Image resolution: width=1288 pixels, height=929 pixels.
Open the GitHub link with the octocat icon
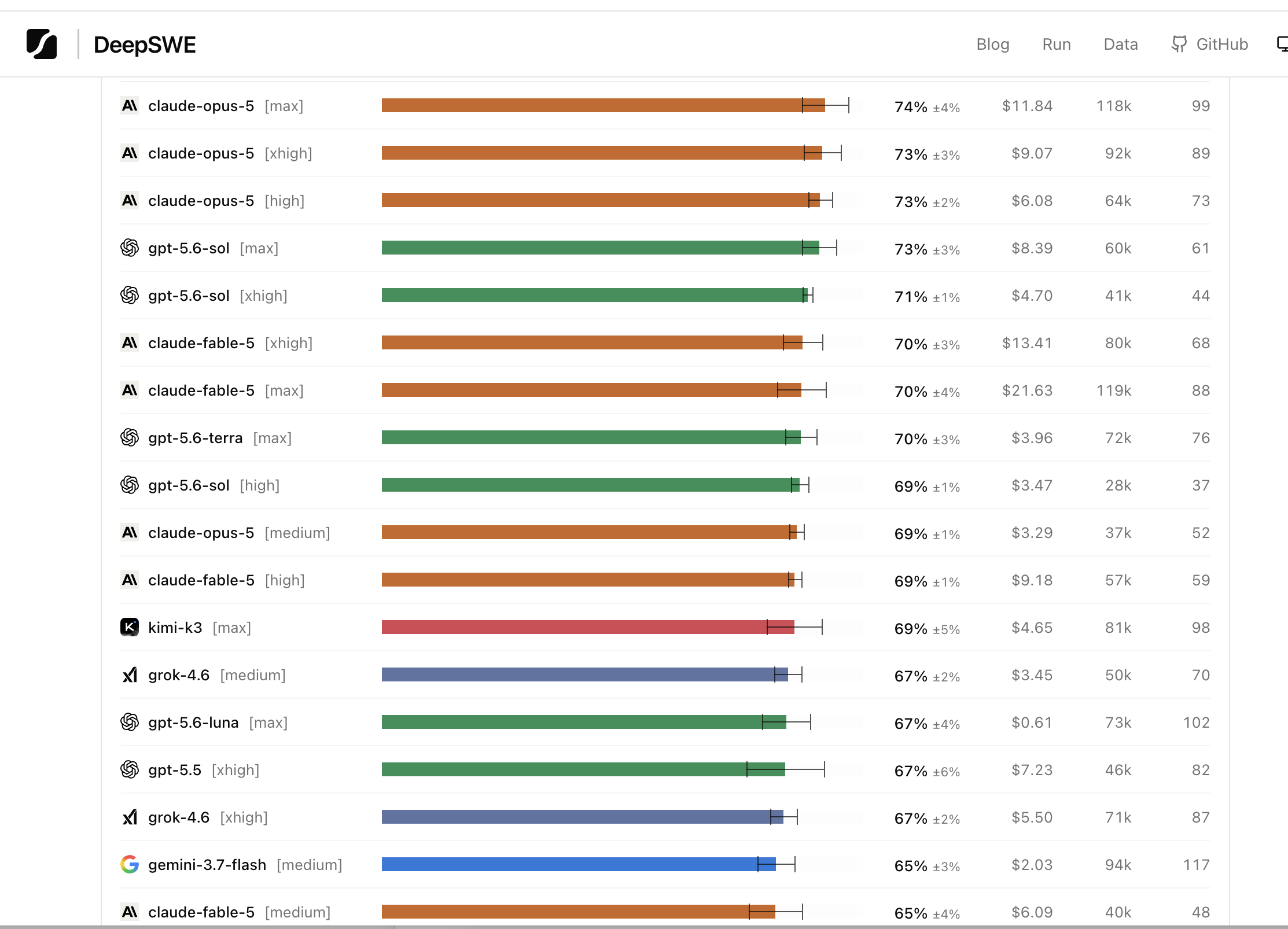[x=1209, y=44]
